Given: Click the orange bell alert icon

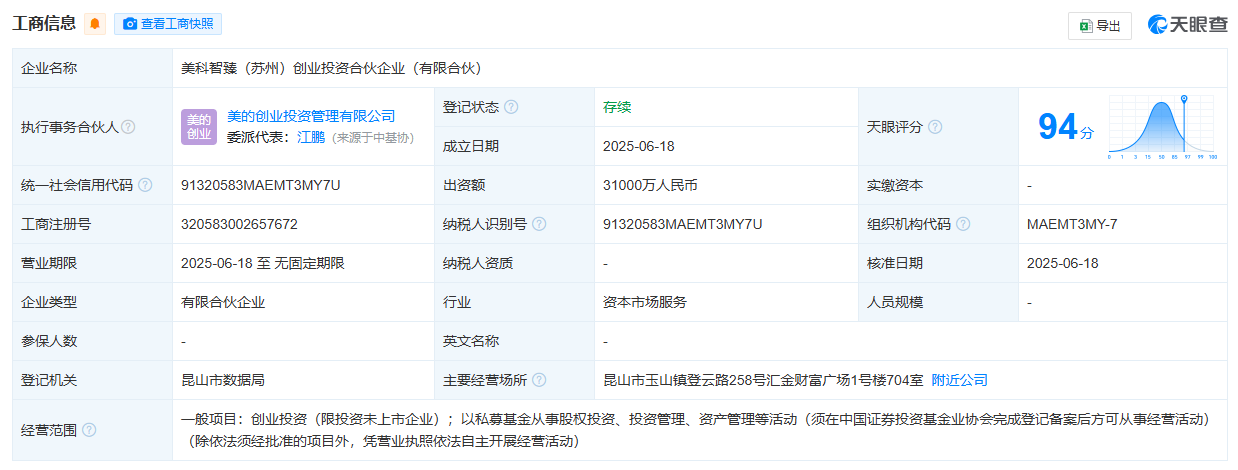Looking at the screenshot, I should tap(95, 24).
